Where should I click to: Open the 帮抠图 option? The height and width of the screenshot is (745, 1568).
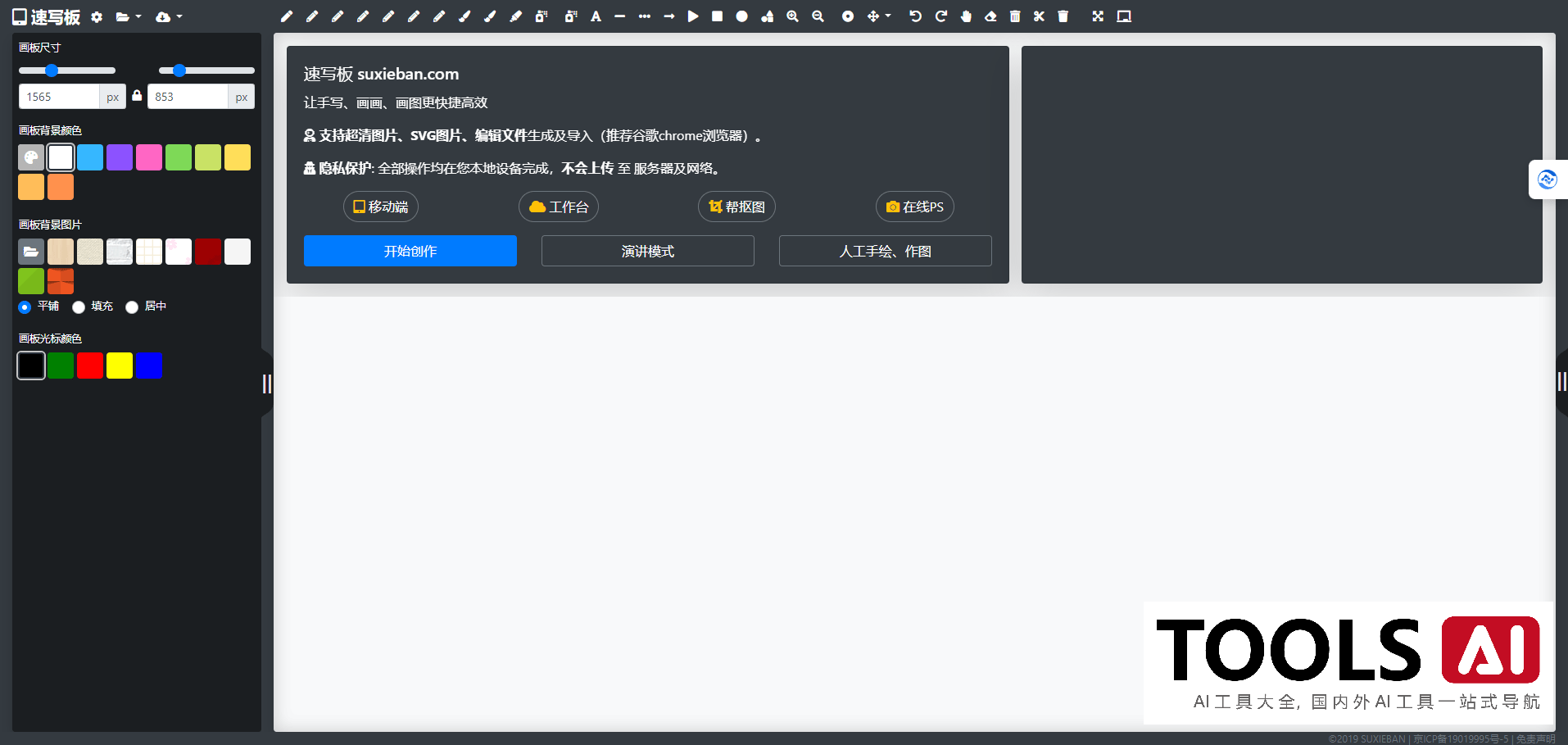tap(736, 207)
